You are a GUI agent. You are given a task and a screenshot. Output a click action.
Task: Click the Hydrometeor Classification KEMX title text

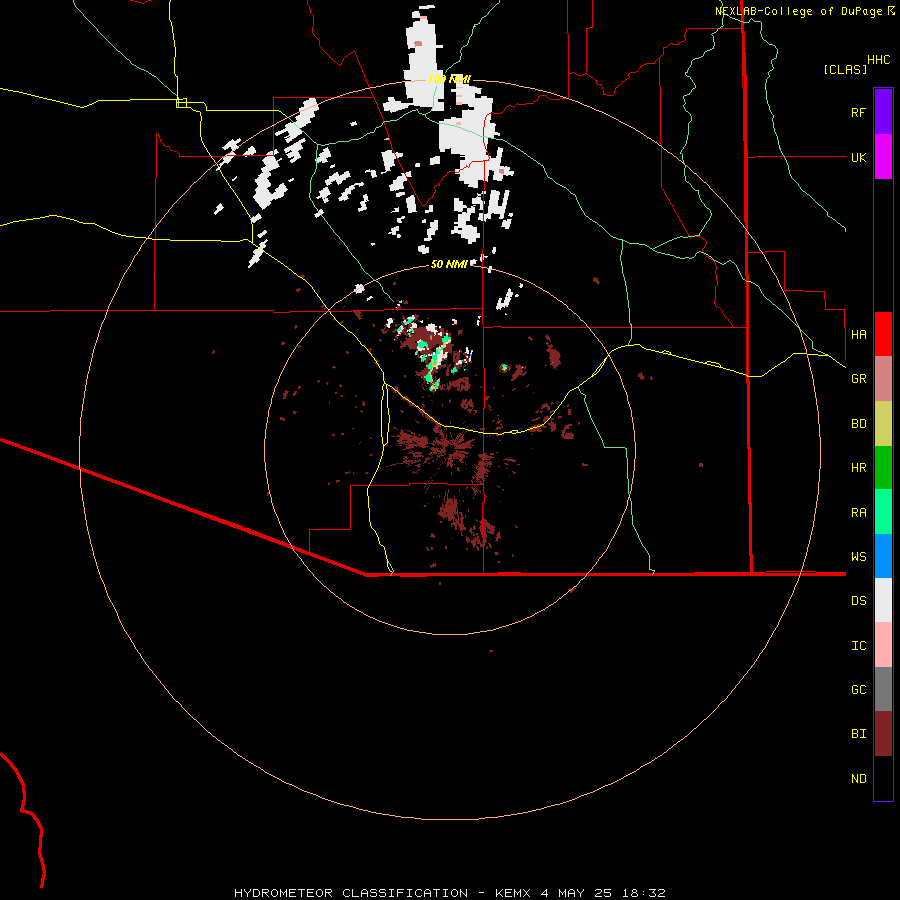(x=449, y=893)
